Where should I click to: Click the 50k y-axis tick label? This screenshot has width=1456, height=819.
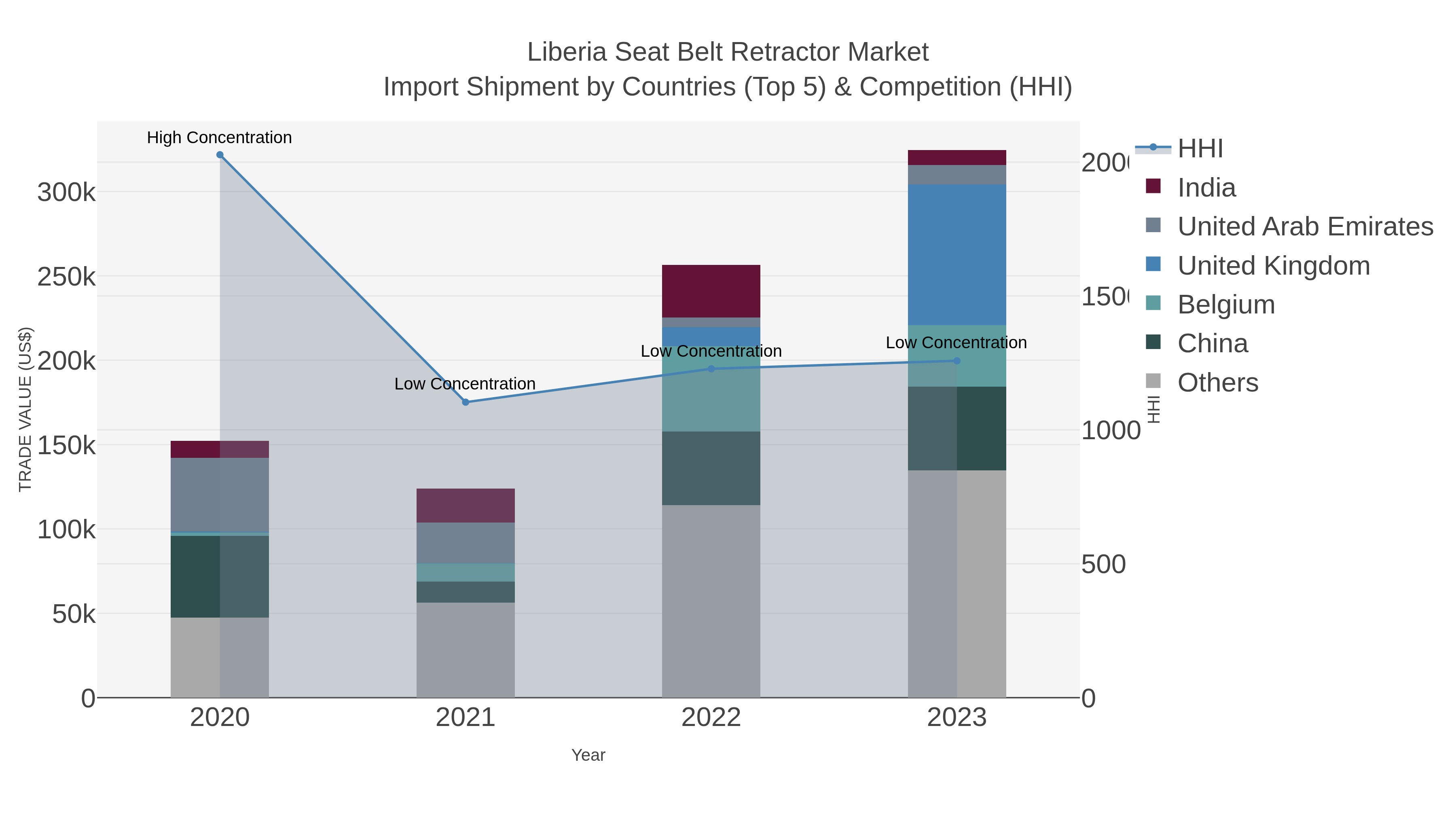[74, 614]
